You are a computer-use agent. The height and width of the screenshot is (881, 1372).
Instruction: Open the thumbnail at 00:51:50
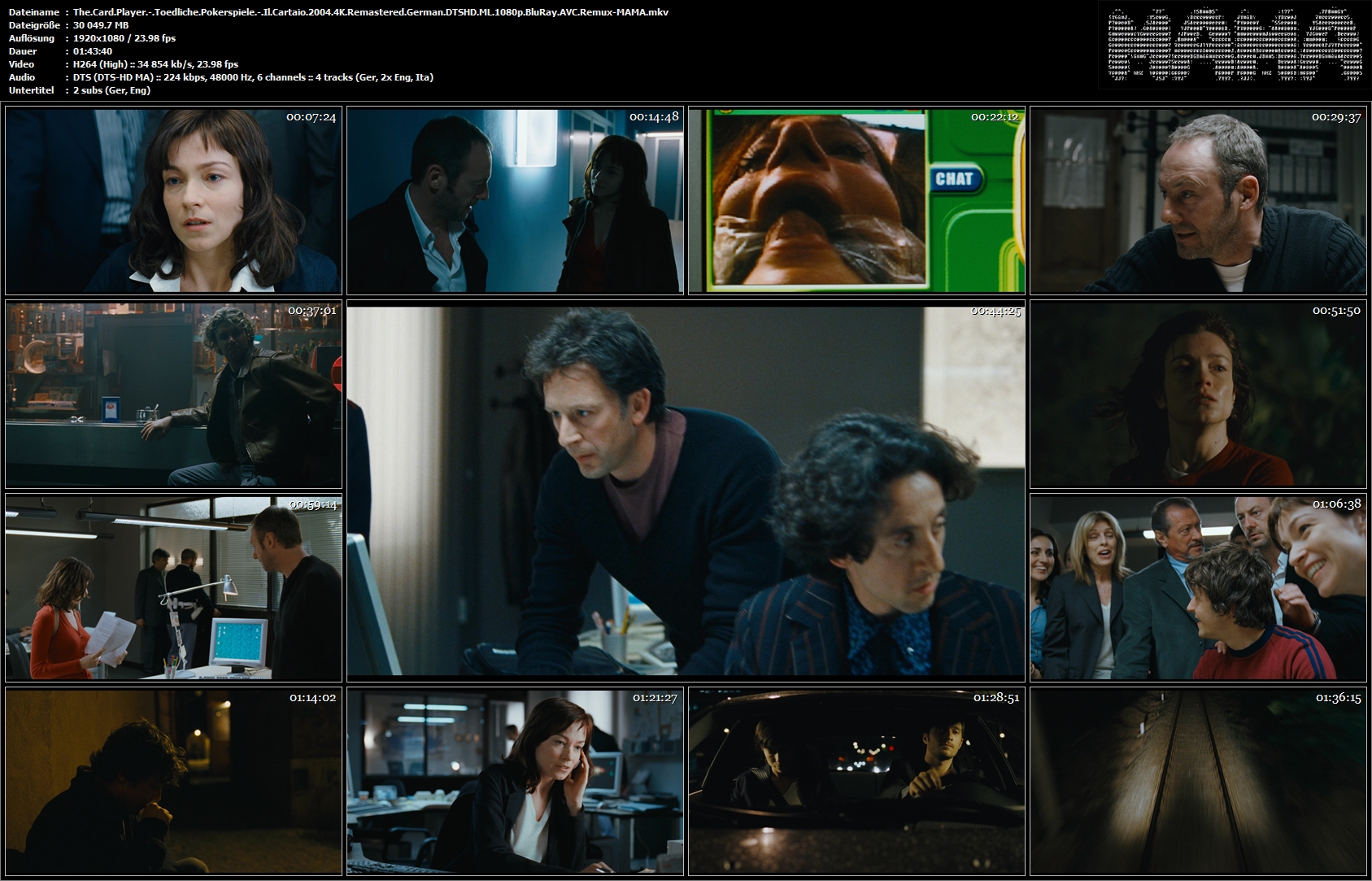[1198, 395]
